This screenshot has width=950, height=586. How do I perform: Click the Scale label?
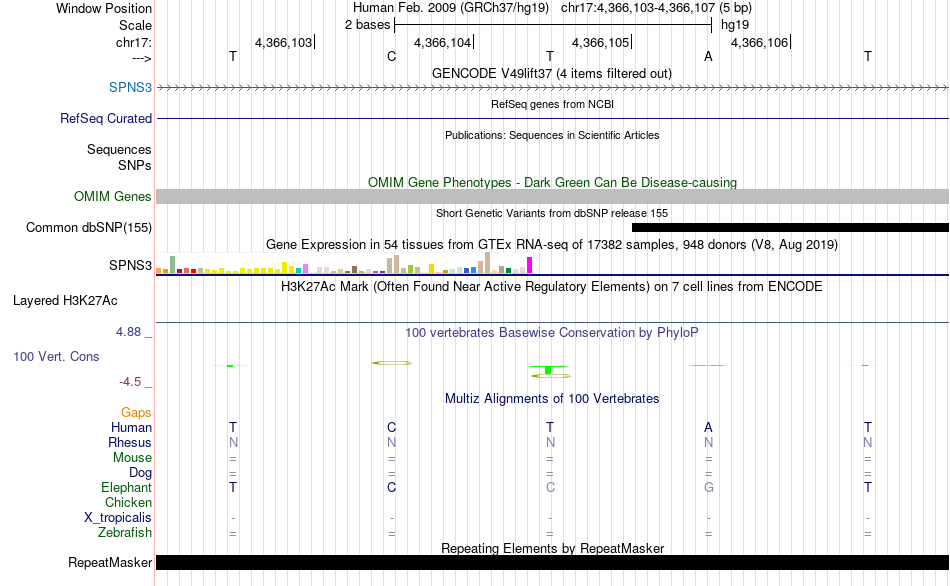coord(135,25)
